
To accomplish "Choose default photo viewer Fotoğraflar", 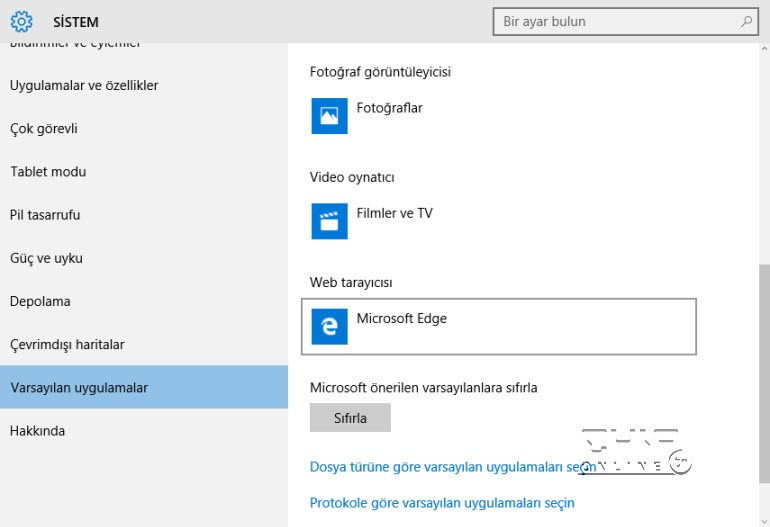I will click(498, 116).
